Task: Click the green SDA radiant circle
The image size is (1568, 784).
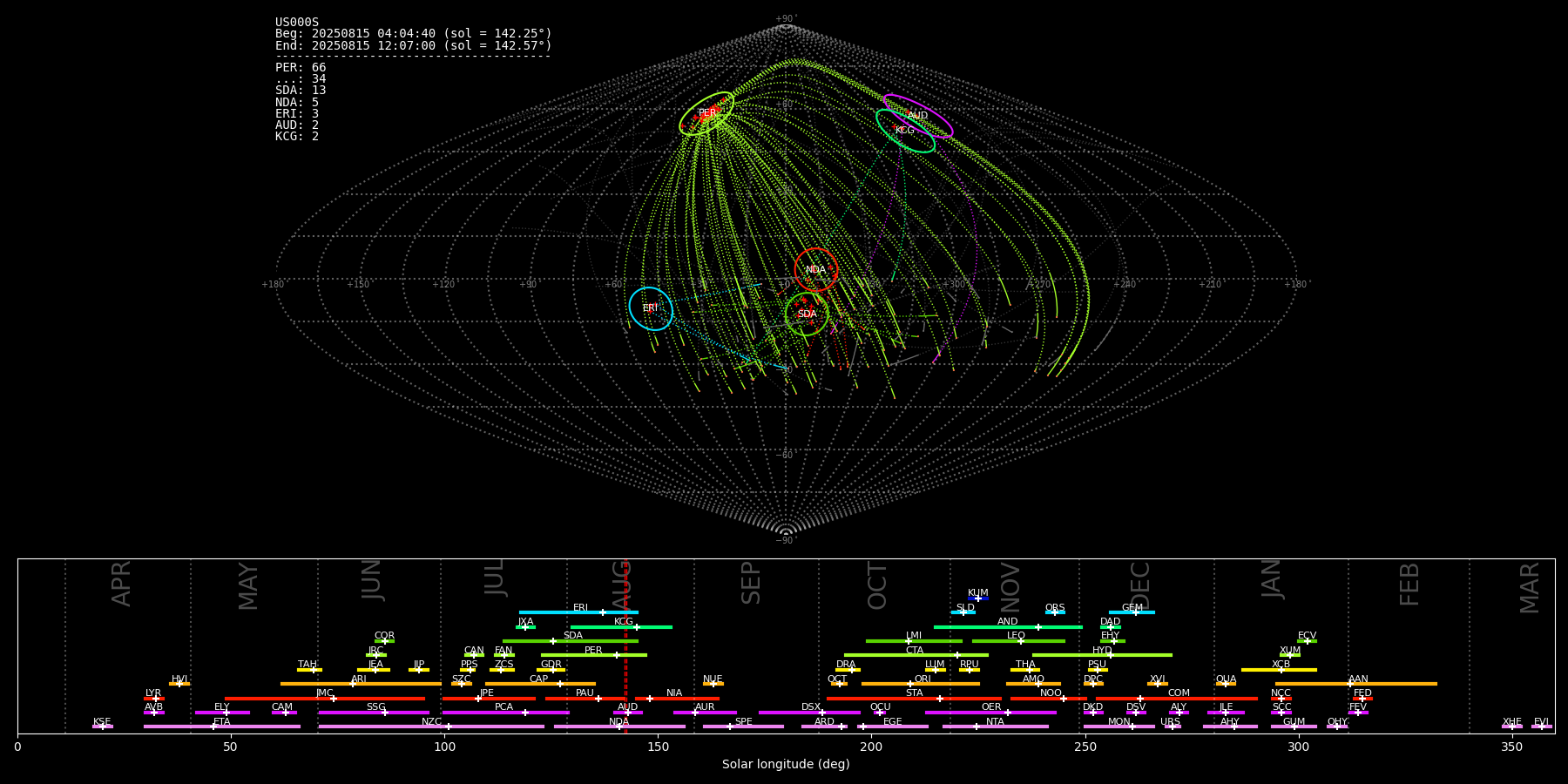Action: click(807, 314)
